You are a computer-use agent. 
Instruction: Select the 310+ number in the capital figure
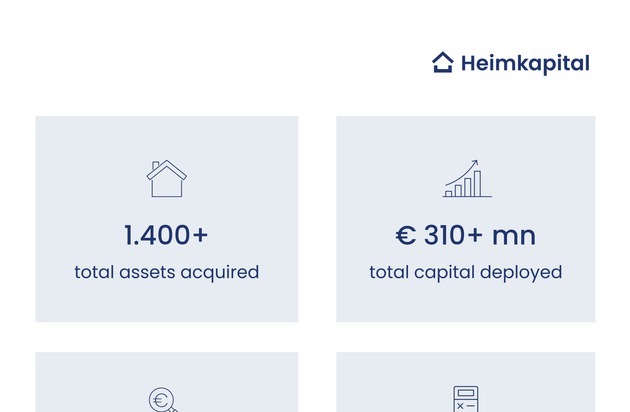[x=453, y=236]
